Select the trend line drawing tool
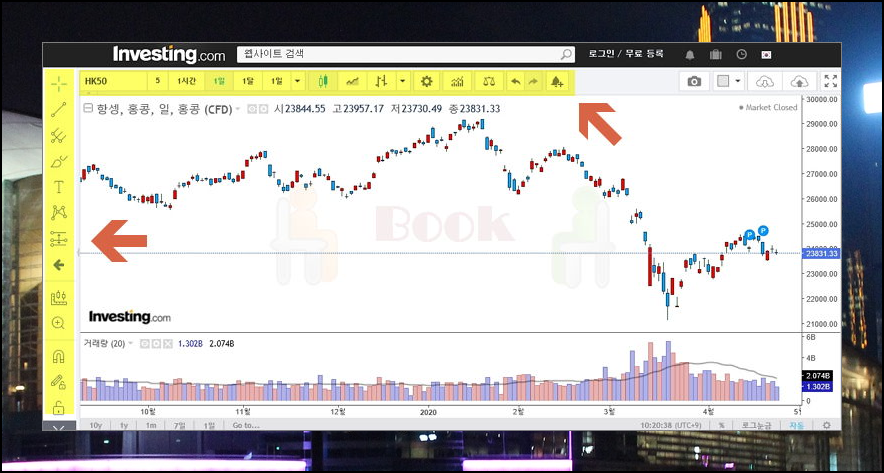884x473 pixels. [x=59, y=109]
